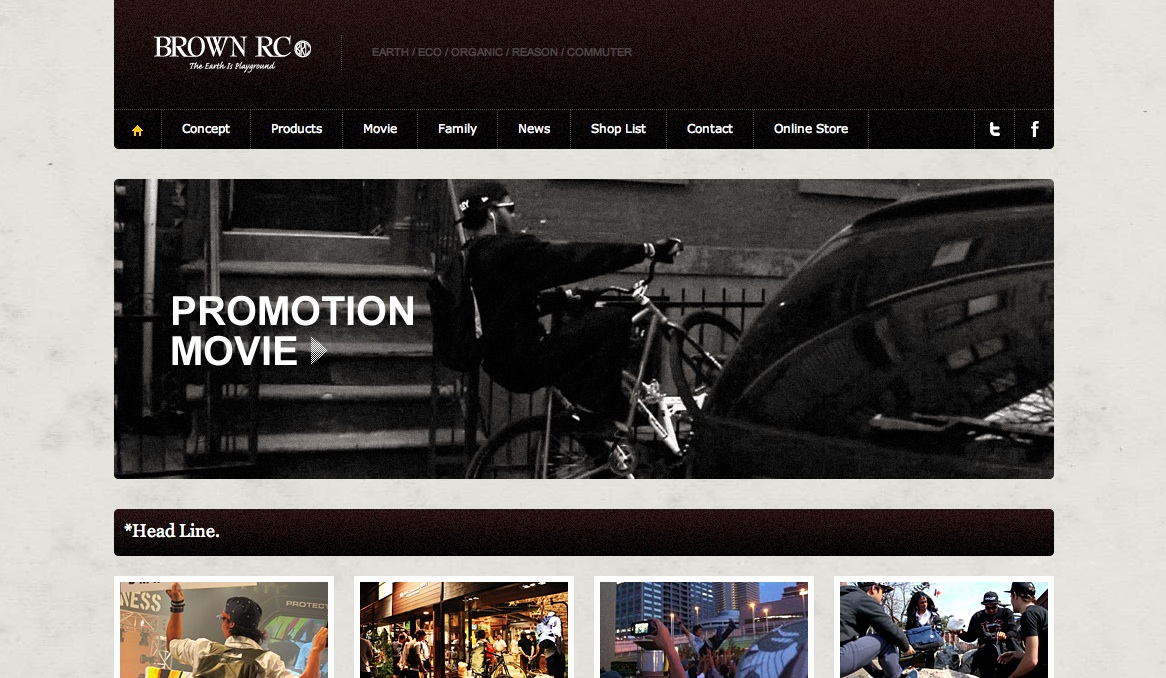Viewport: 1166px width, 678px height.
Task: Click the PROMOTION MOVIE banner text
Action: tap(292, 331)
